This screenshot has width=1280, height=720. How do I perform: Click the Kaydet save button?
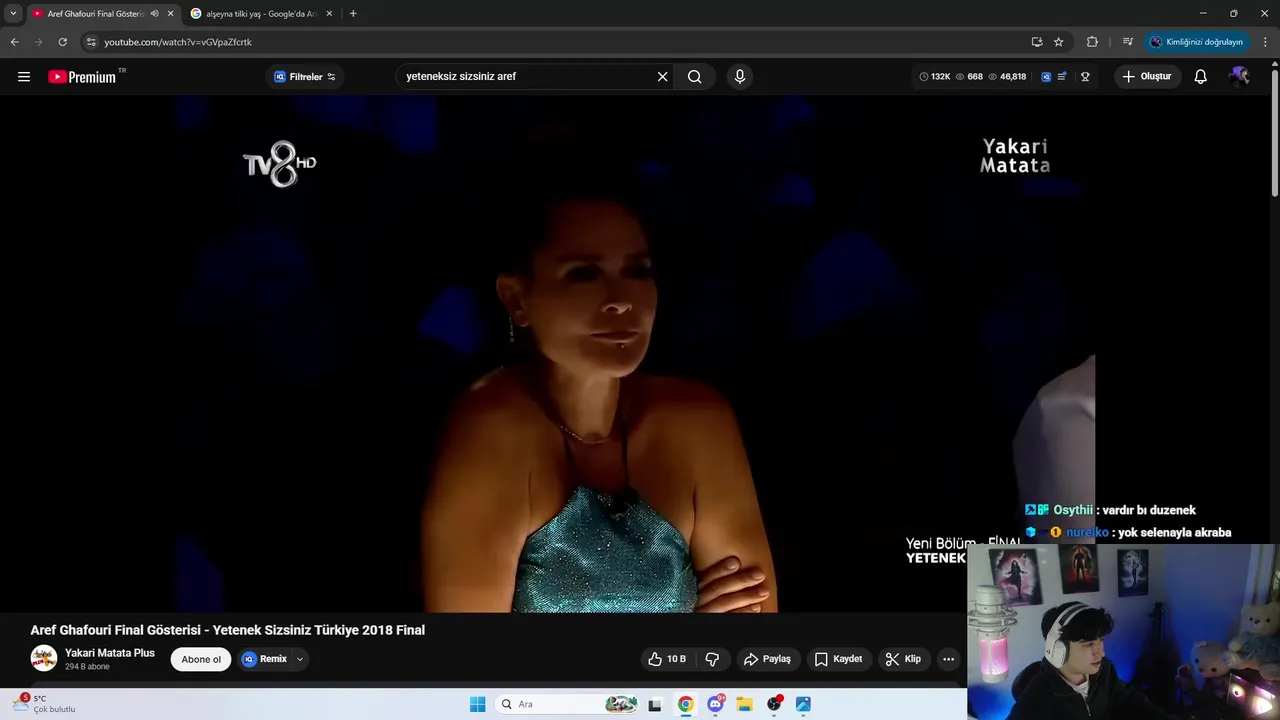(x=838, y=659)
